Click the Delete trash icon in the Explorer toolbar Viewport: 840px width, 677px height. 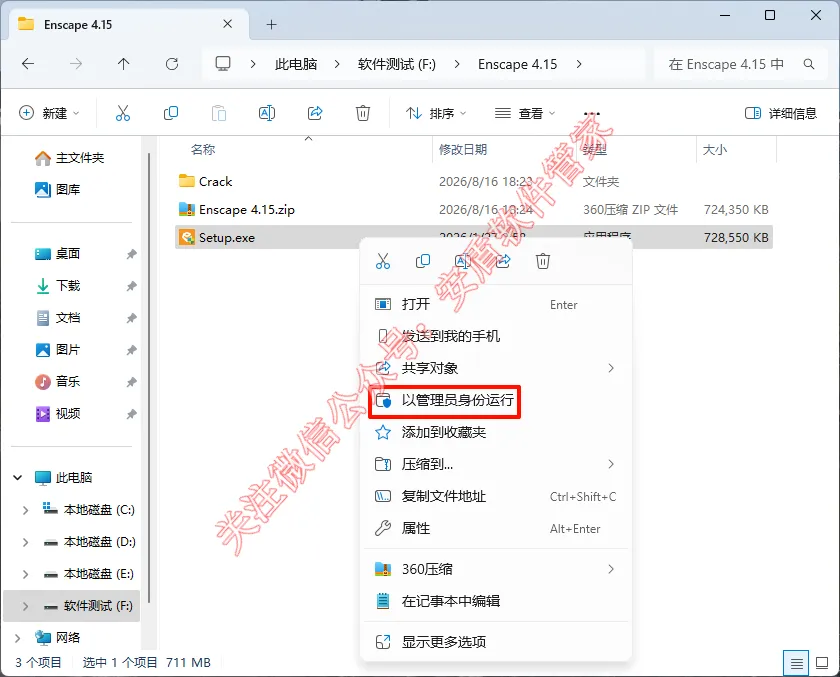[363, 113]
